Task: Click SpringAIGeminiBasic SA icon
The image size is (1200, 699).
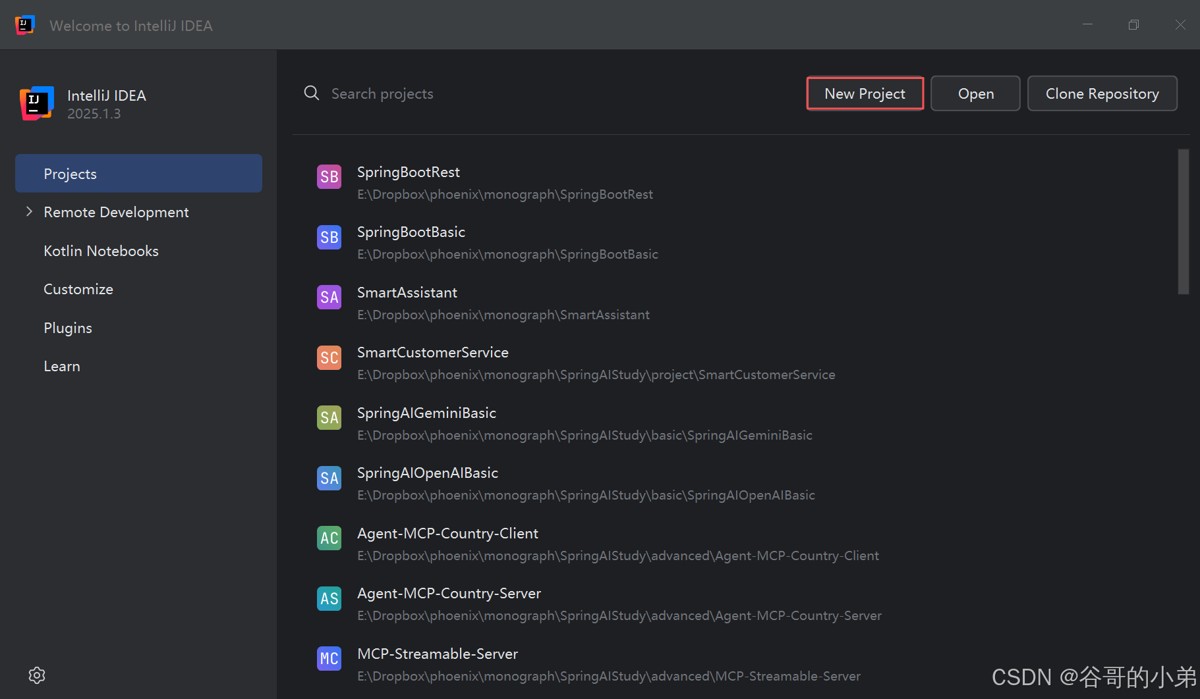Action: [329, 418]
